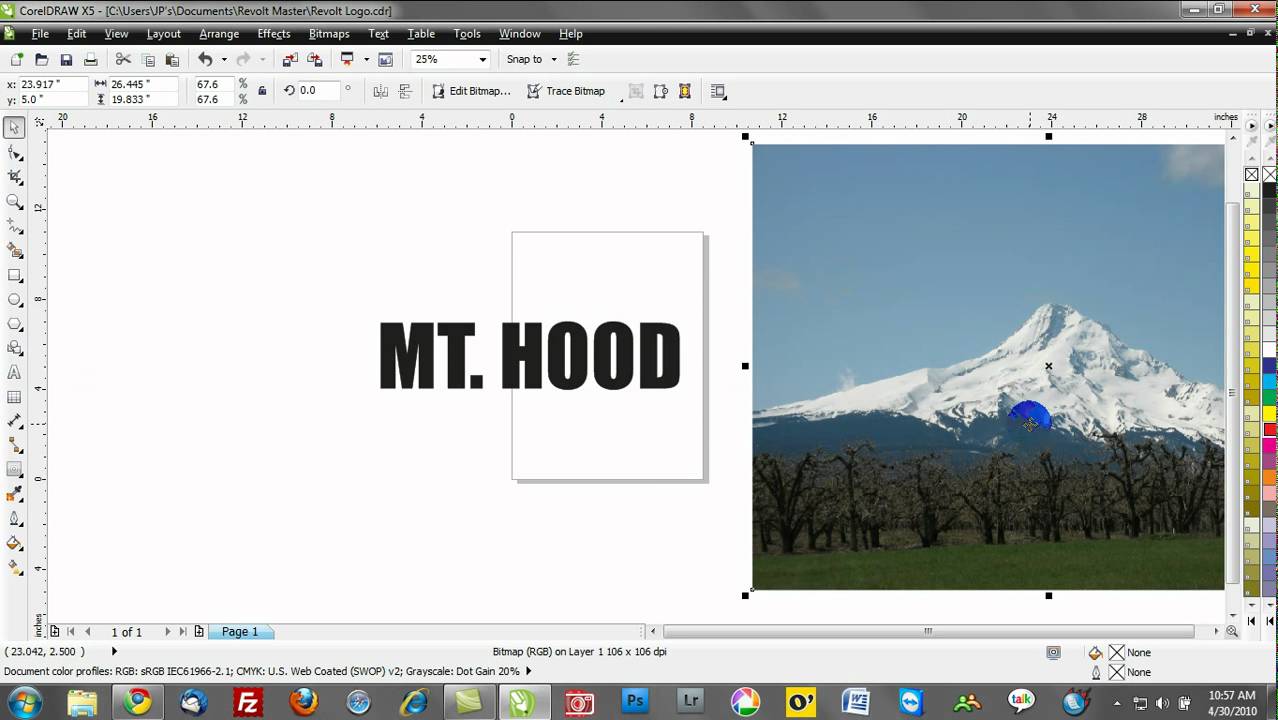Toggle the Options icon after Snap to

pos(573,59)
